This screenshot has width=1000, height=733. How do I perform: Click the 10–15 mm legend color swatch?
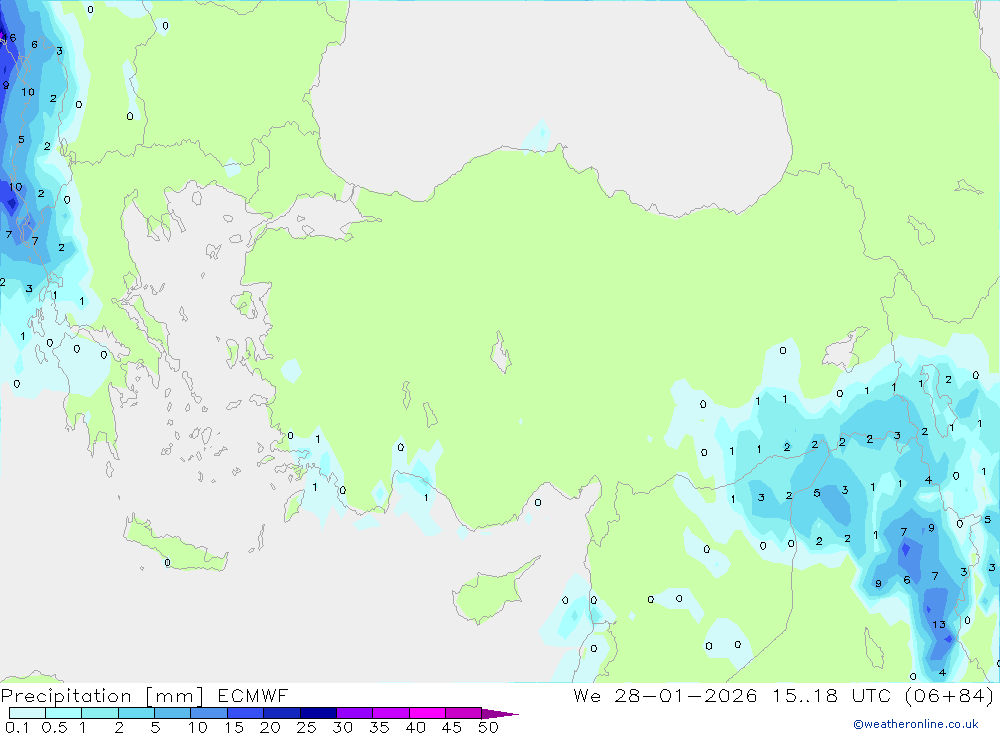coord(209,713)
